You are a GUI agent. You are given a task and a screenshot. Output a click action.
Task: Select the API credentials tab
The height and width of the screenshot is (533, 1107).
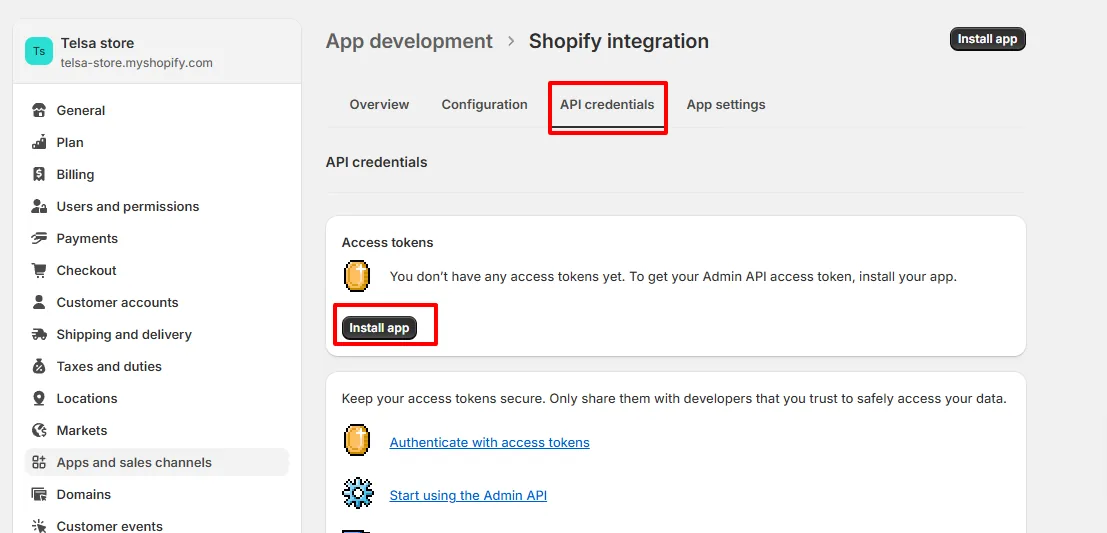coord(607,104)
